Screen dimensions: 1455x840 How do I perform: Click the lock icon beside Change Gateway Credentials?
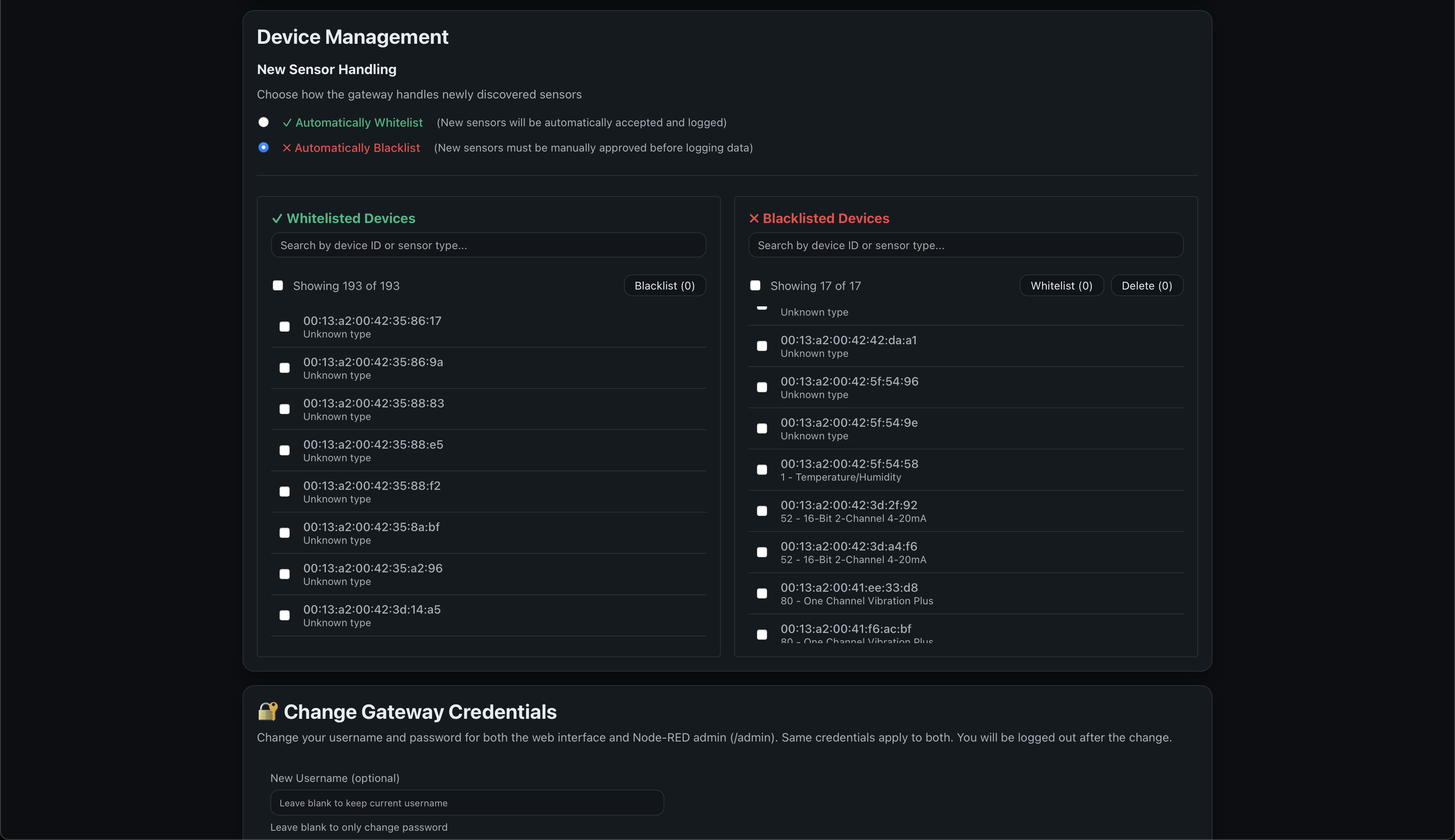[x=267, y=711]
